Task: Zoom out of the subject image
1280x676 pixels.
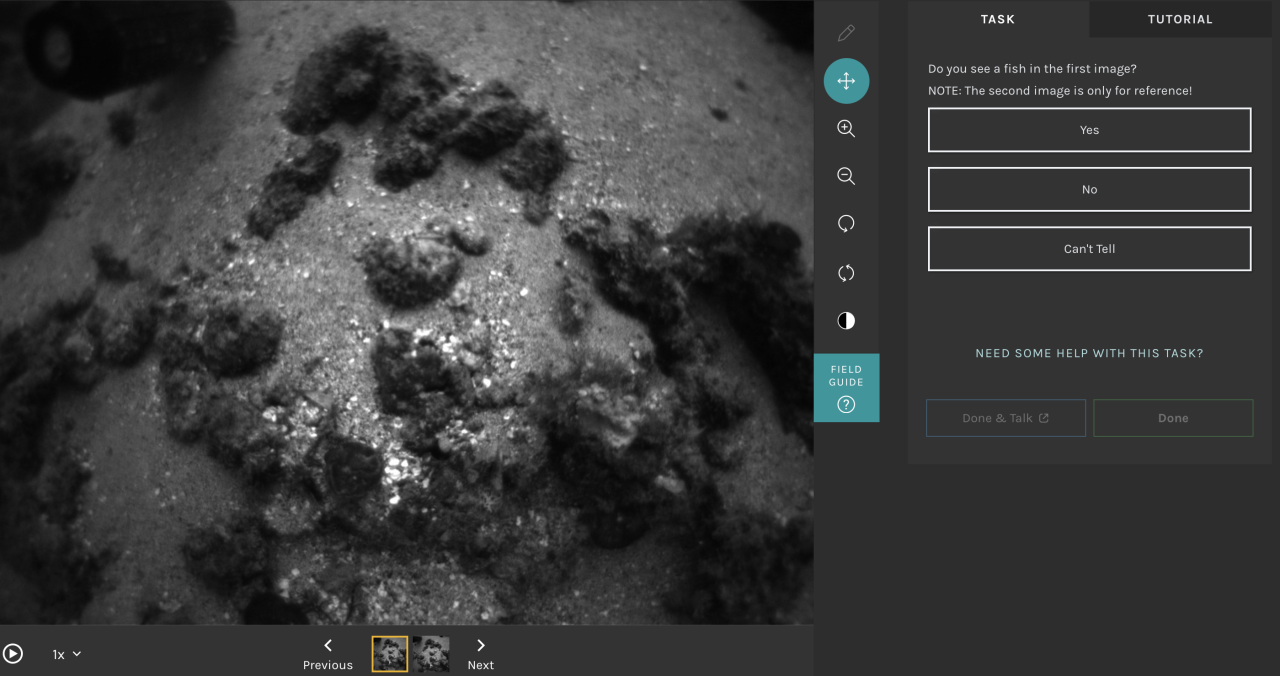Action: pyautogui.click(x=846, y=177)
